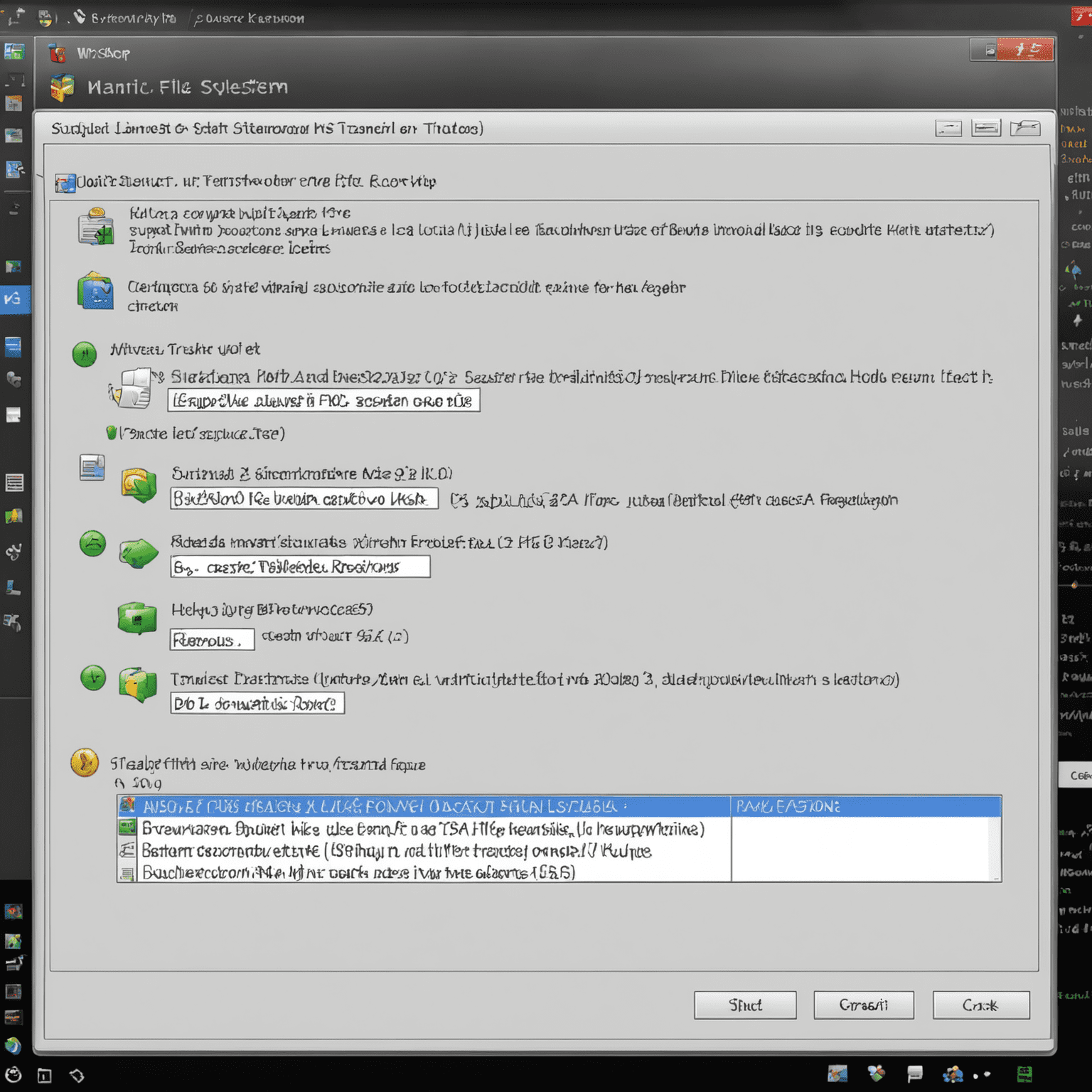Click the diamond-shaped icon in bottom taskbar
Screen dimensions: 1092x1092
(x=77, y=1076)
